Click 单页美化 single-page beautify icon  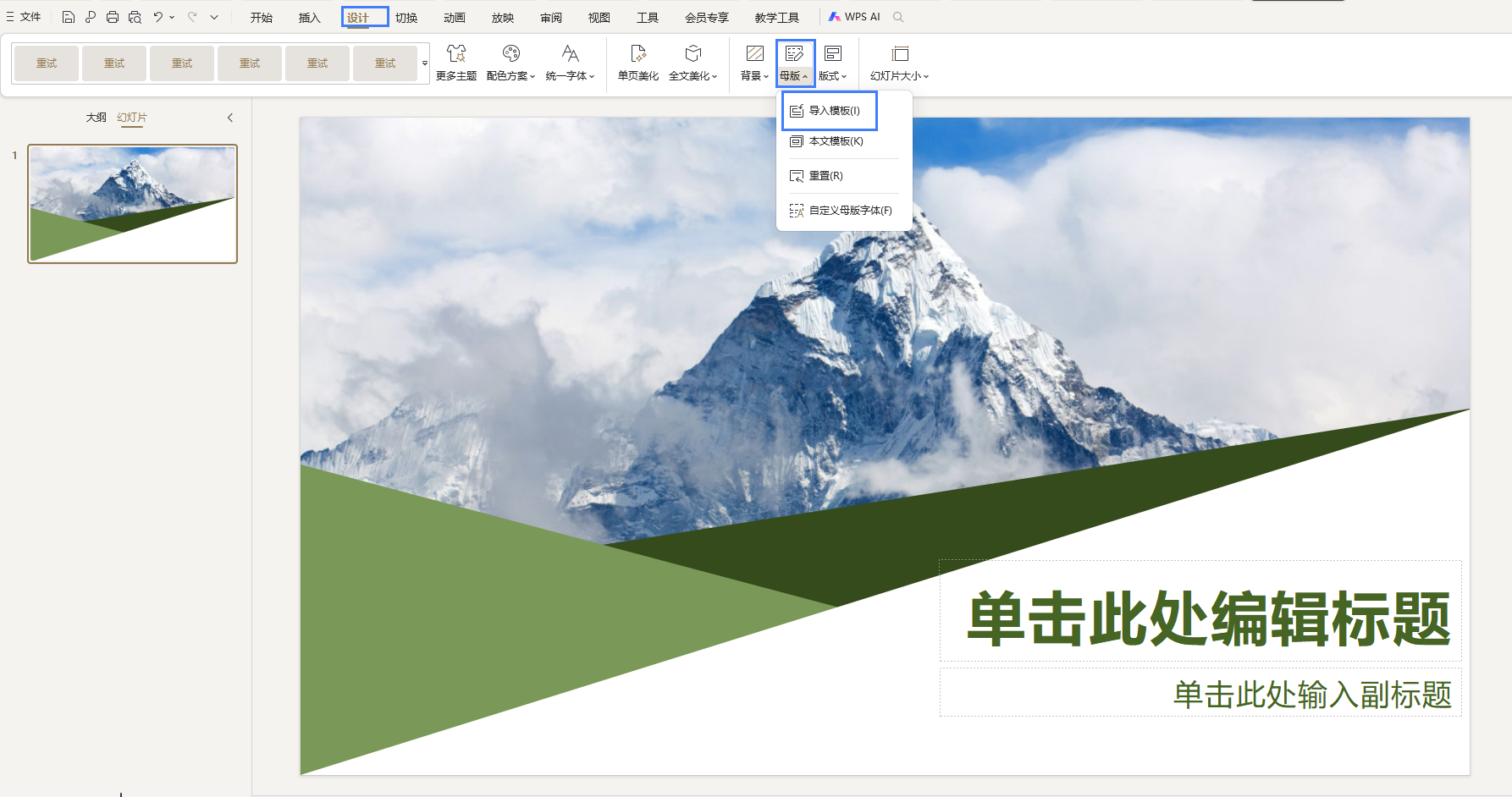tap(638, 63)
